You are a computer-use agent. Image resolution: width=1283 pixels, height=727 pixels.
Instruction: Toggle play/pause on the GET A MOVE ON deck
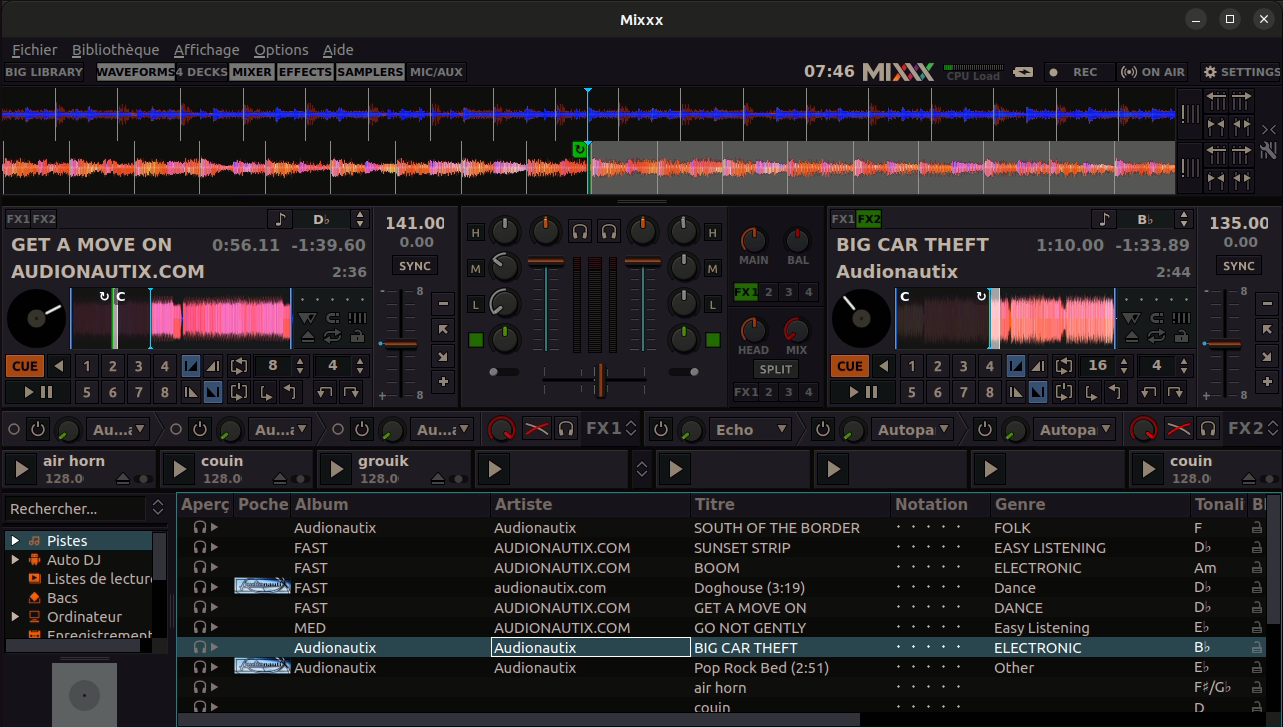pos(39,392)
